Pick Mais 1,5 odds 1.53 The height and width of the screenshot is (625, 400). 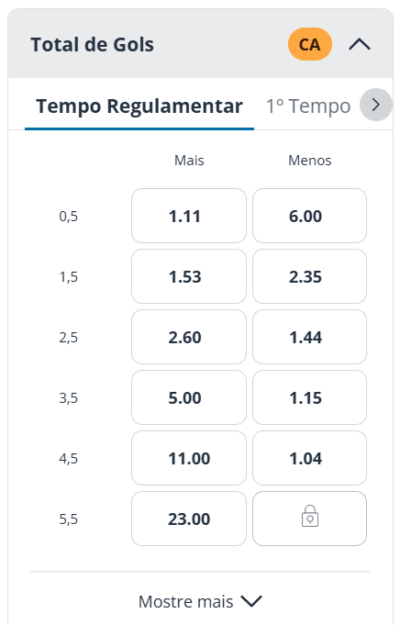tap(189, 276)
